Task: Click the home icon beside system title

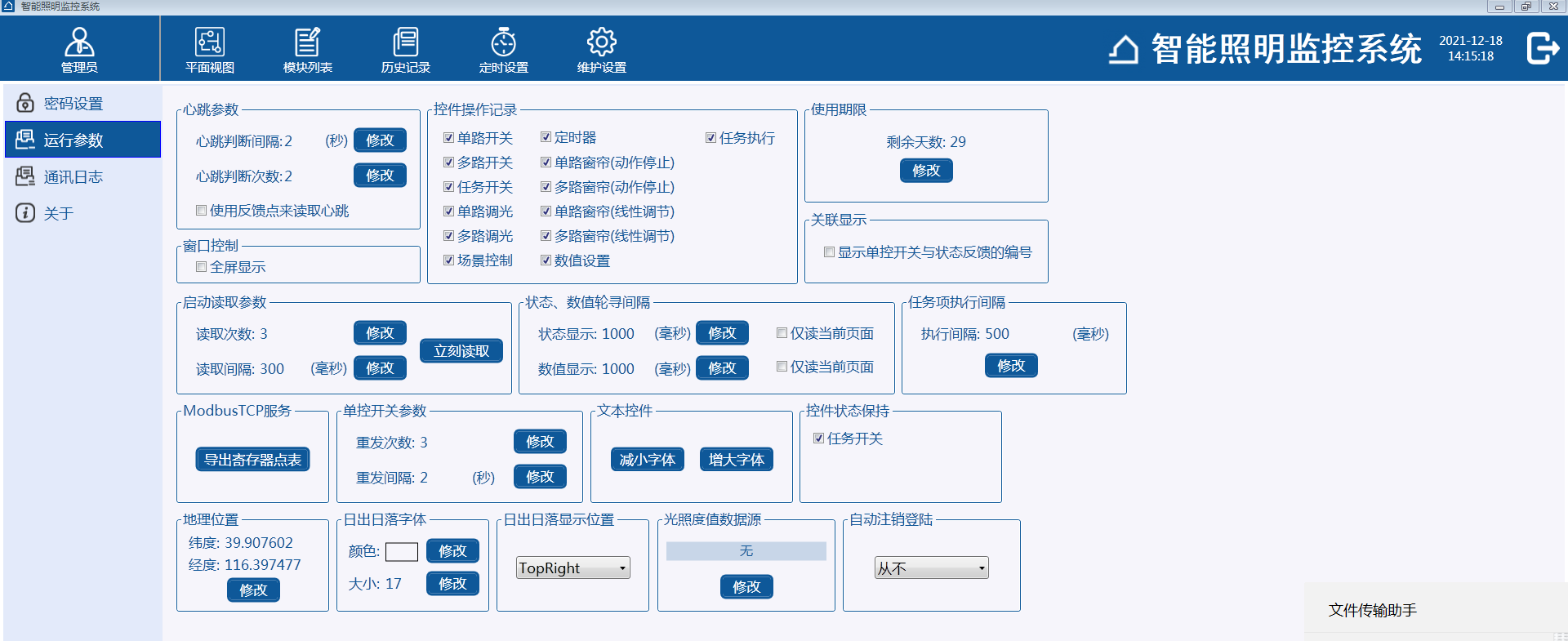Action: tap(1124, 50)
